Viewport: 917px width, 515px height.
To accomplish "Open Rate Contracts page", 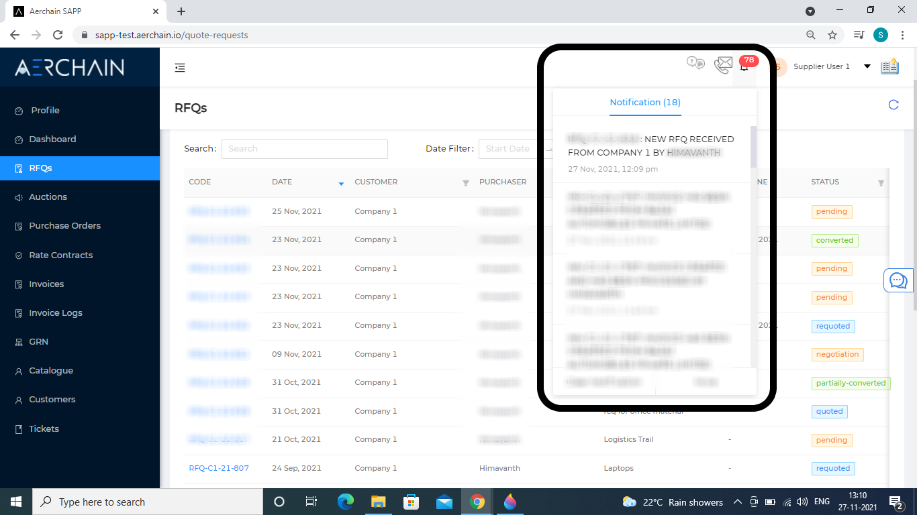I will (x=61, y=255).
